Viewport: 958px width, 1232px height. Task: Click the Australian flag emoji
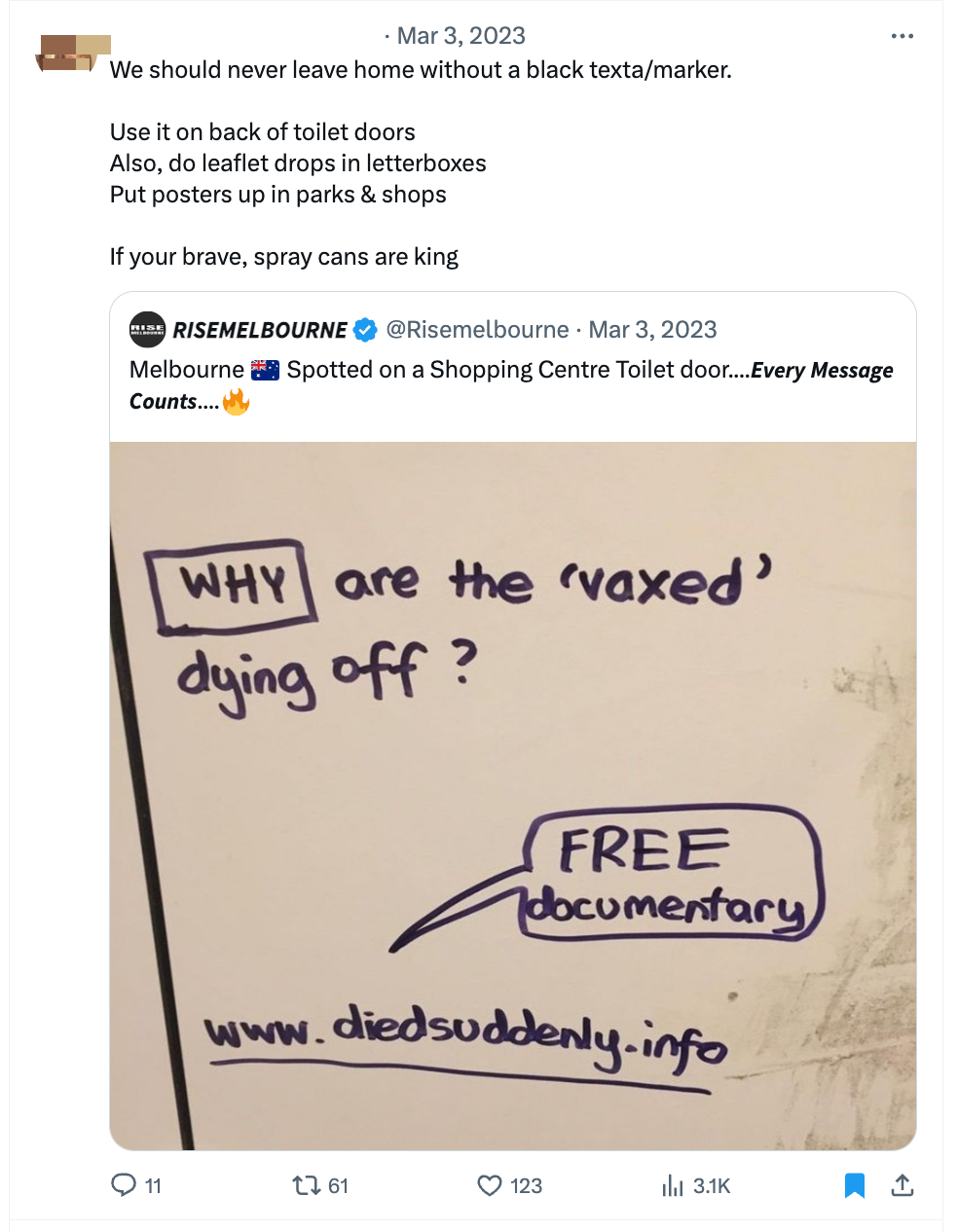click(265, 370)
